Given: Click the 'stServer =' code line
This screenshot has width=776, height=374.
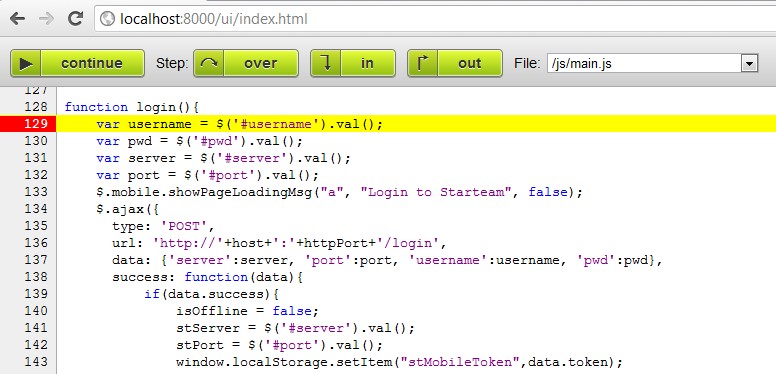Looking at the screenshot, I should (x=295, y=327).
